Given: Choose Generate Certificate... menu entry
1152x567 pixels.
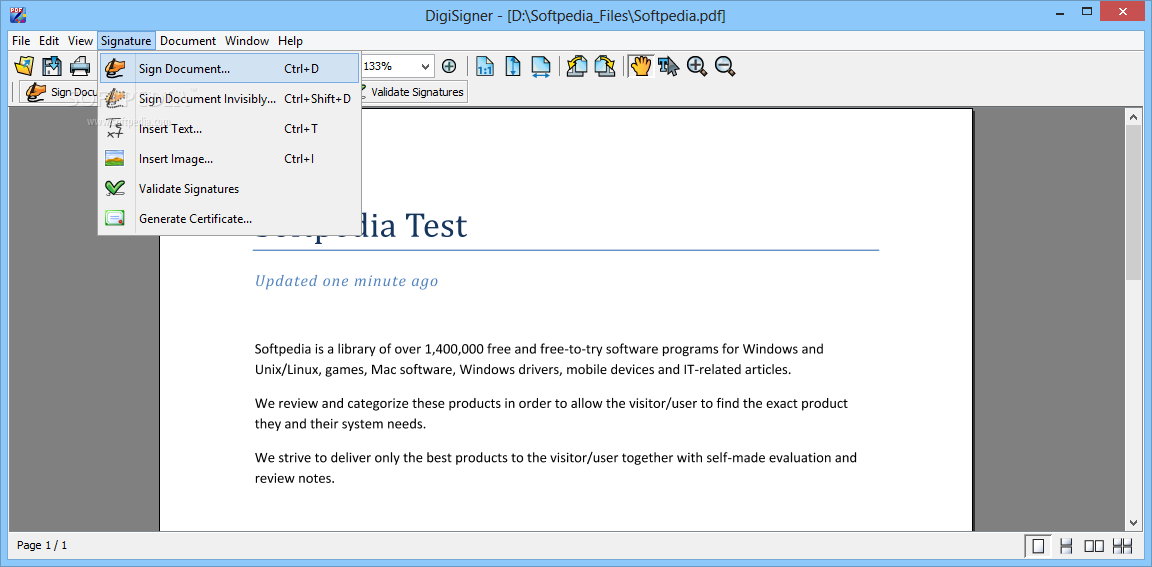Looking at the screenshot, I should 229,218.
